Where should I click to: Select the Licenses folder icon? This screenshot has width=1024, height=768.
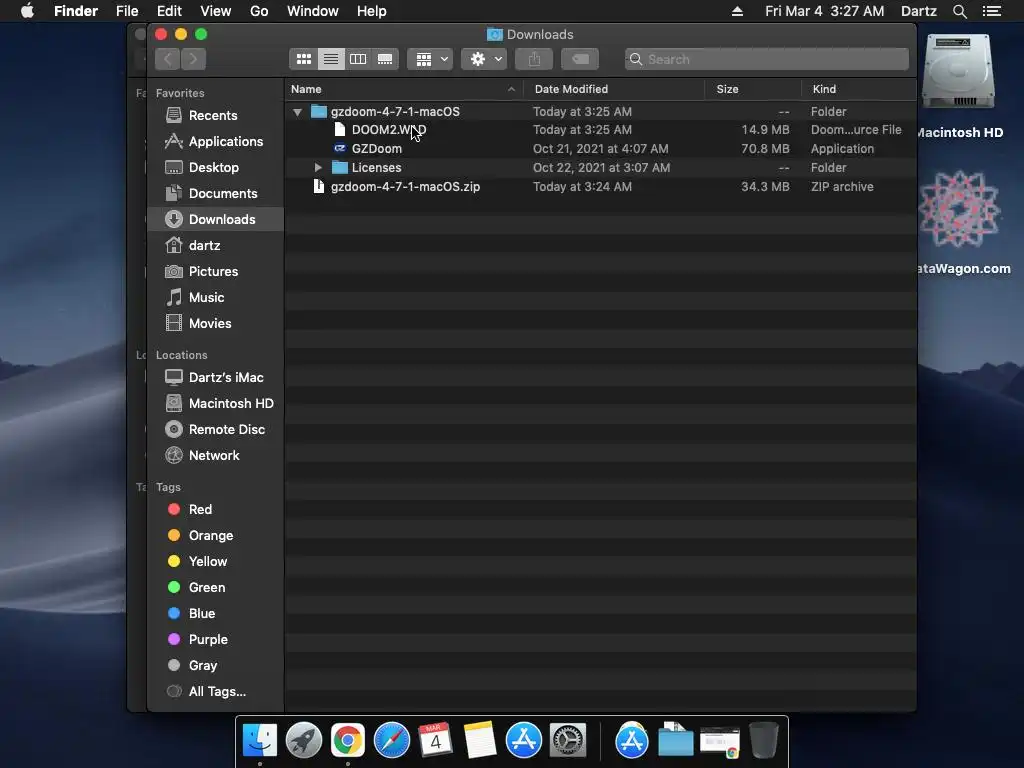click(x=340, y=168)
